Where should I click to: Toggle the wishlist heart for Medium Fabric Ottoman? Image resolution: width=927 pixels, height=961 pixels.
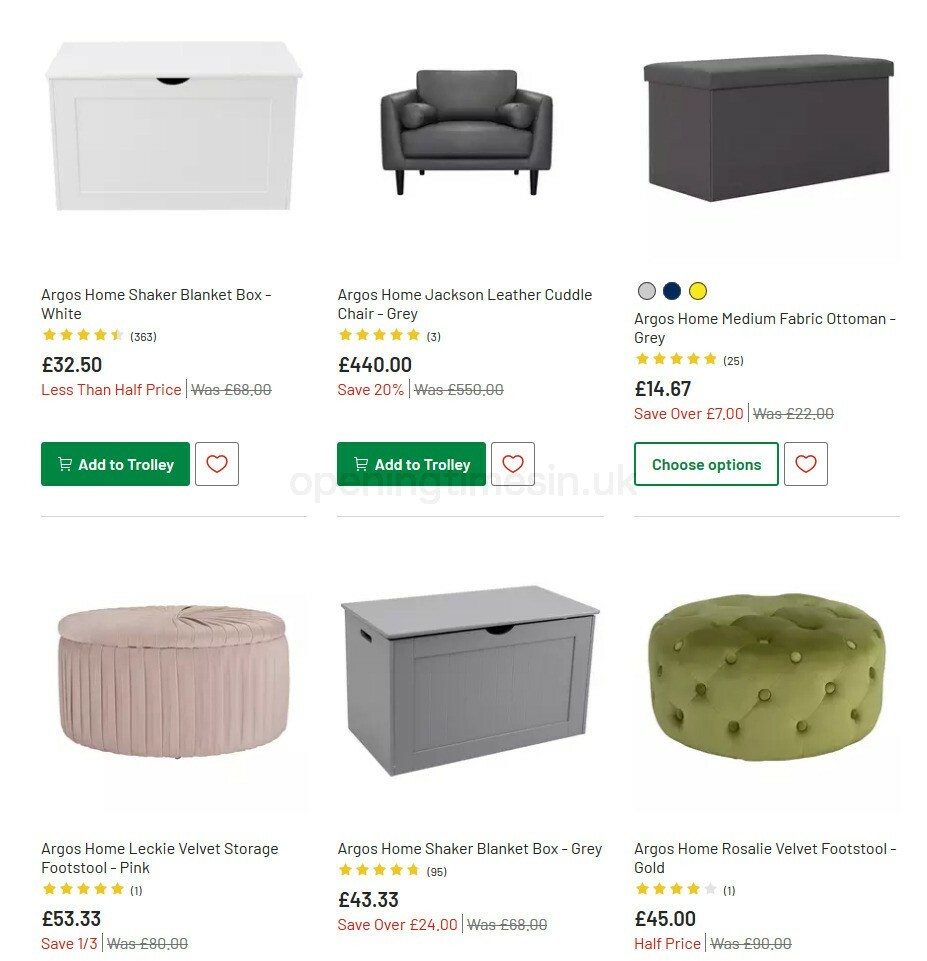coord(806,463)
